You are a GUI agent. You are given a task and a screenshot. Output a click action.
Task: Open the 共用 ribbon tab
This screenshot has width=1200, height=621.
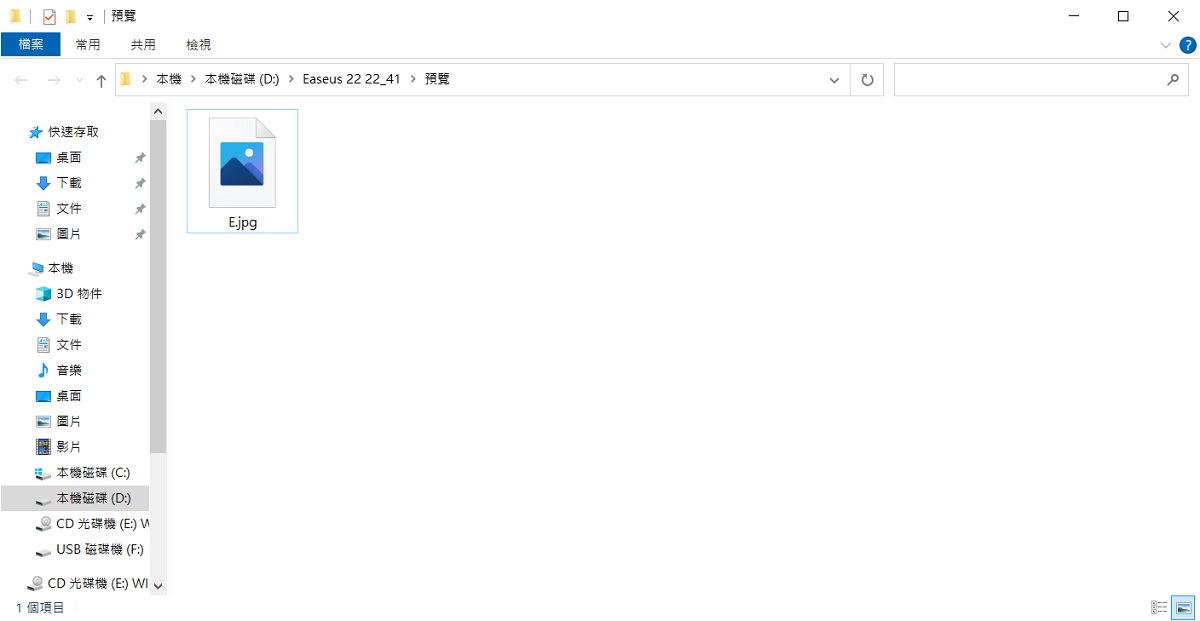(x=143, y=44)
